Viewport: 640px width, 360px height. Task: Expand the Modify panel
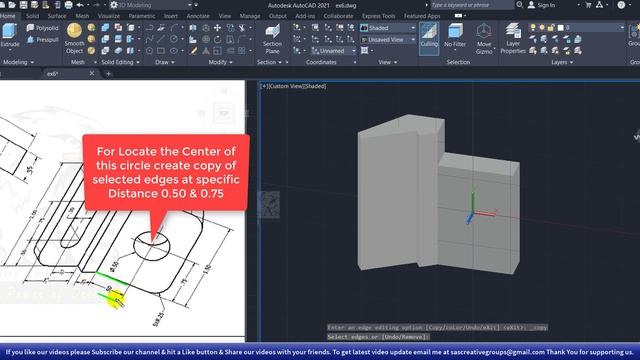click(220, 62)
